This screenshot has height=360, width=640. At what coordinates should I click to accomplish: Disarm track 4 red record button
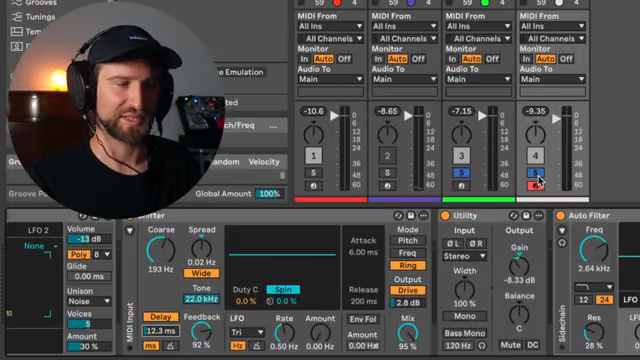[535, 186]
